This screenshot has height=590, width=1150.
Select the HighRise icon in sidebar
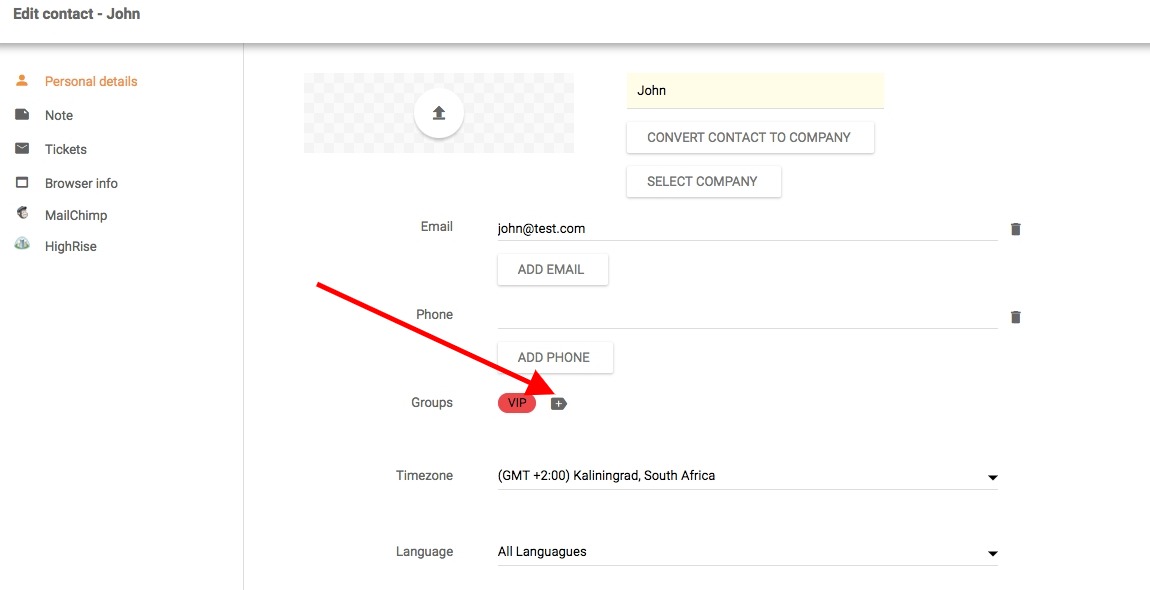tap(22, 244)
